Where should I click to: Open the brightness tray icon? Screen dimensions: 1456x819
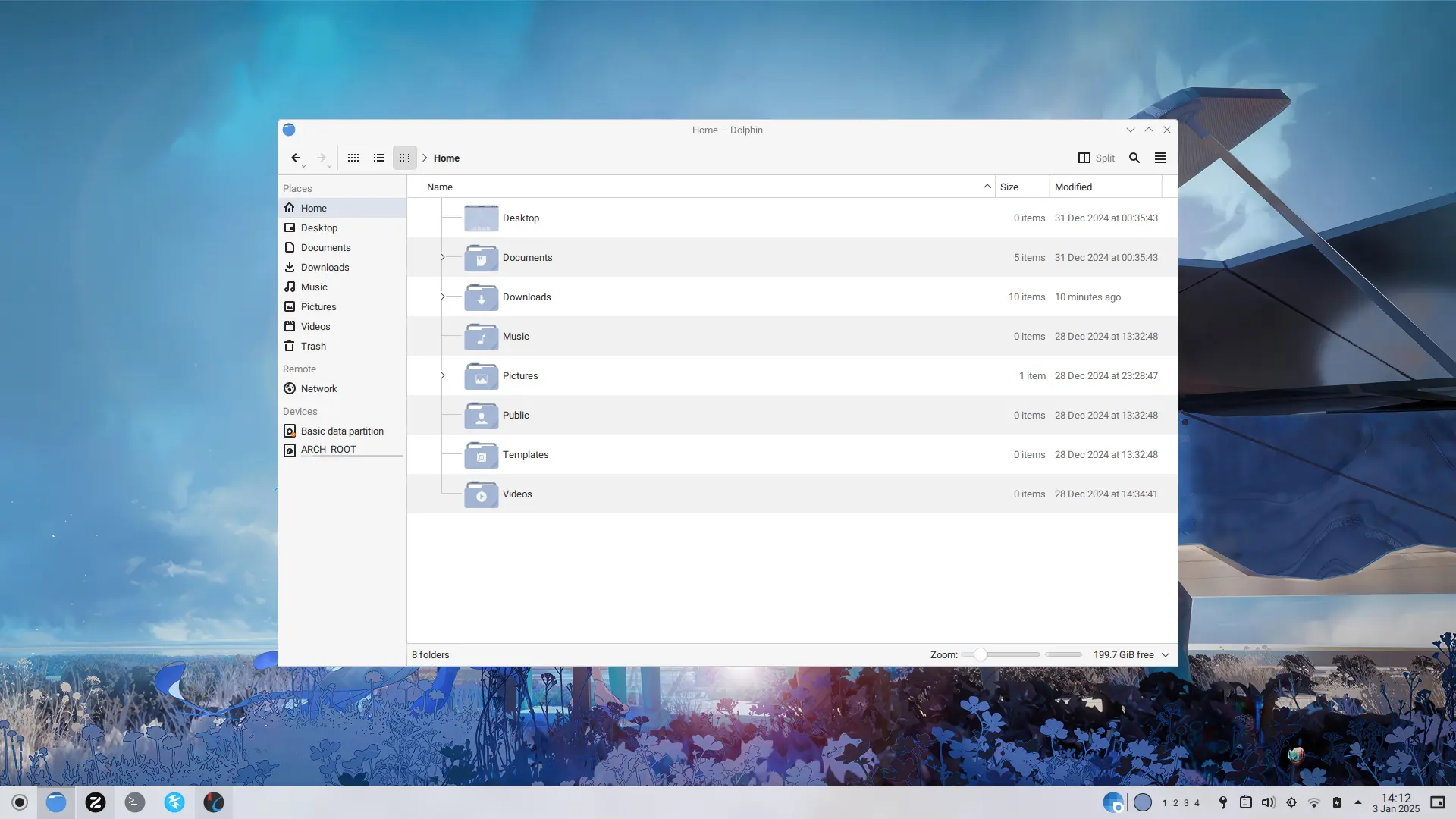[1291, 802]
